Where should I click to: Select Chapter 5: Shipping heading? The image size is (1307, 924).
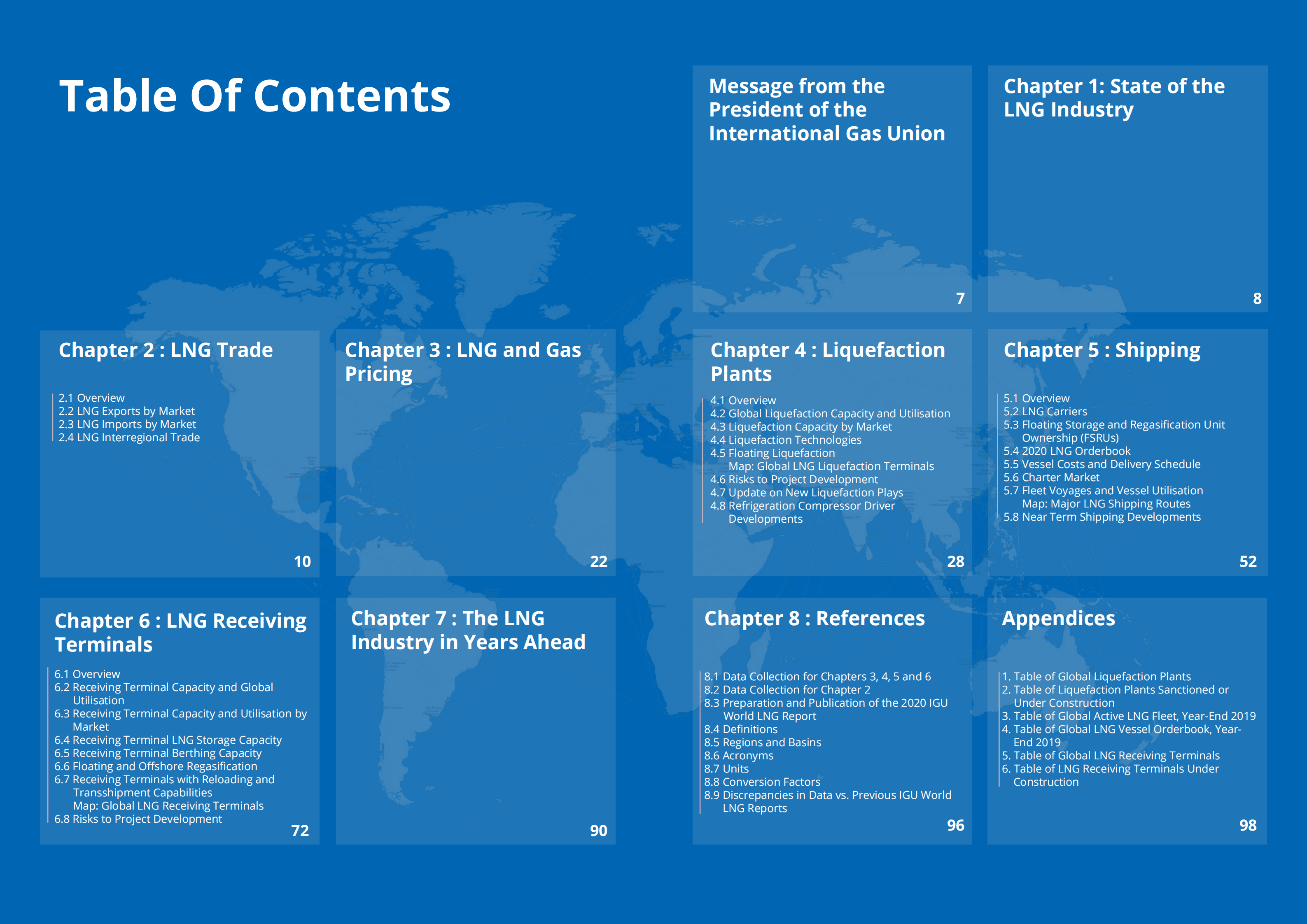(x=1101, y=351)
